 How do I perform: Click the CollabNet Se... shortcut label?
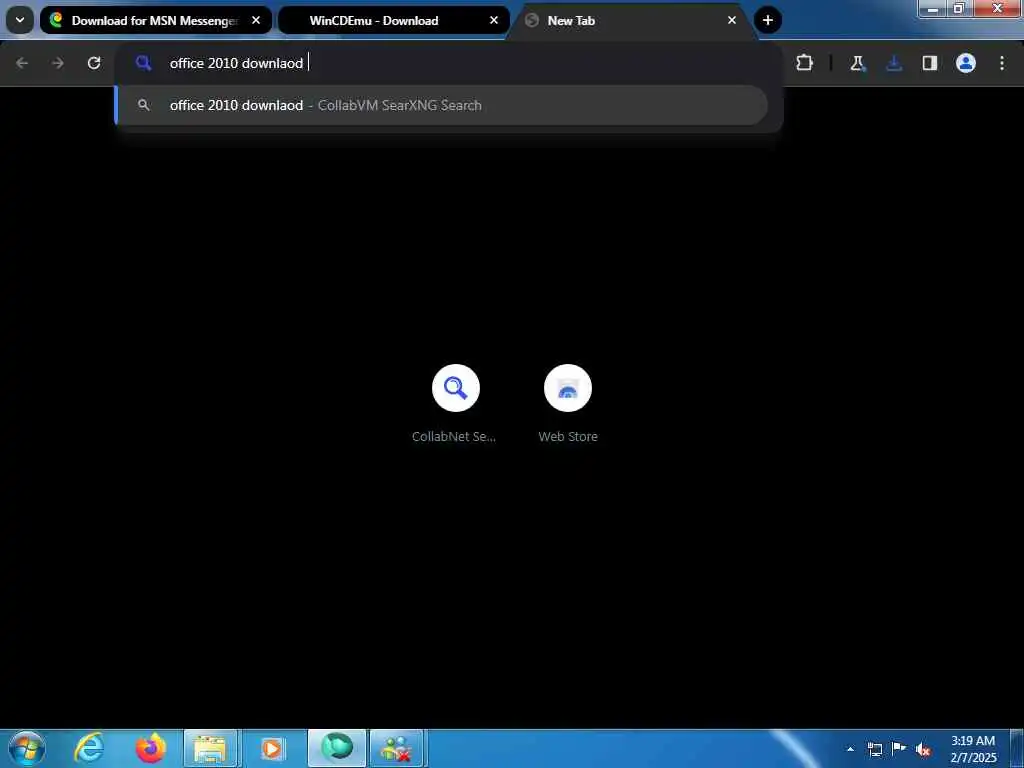point(454,436)
